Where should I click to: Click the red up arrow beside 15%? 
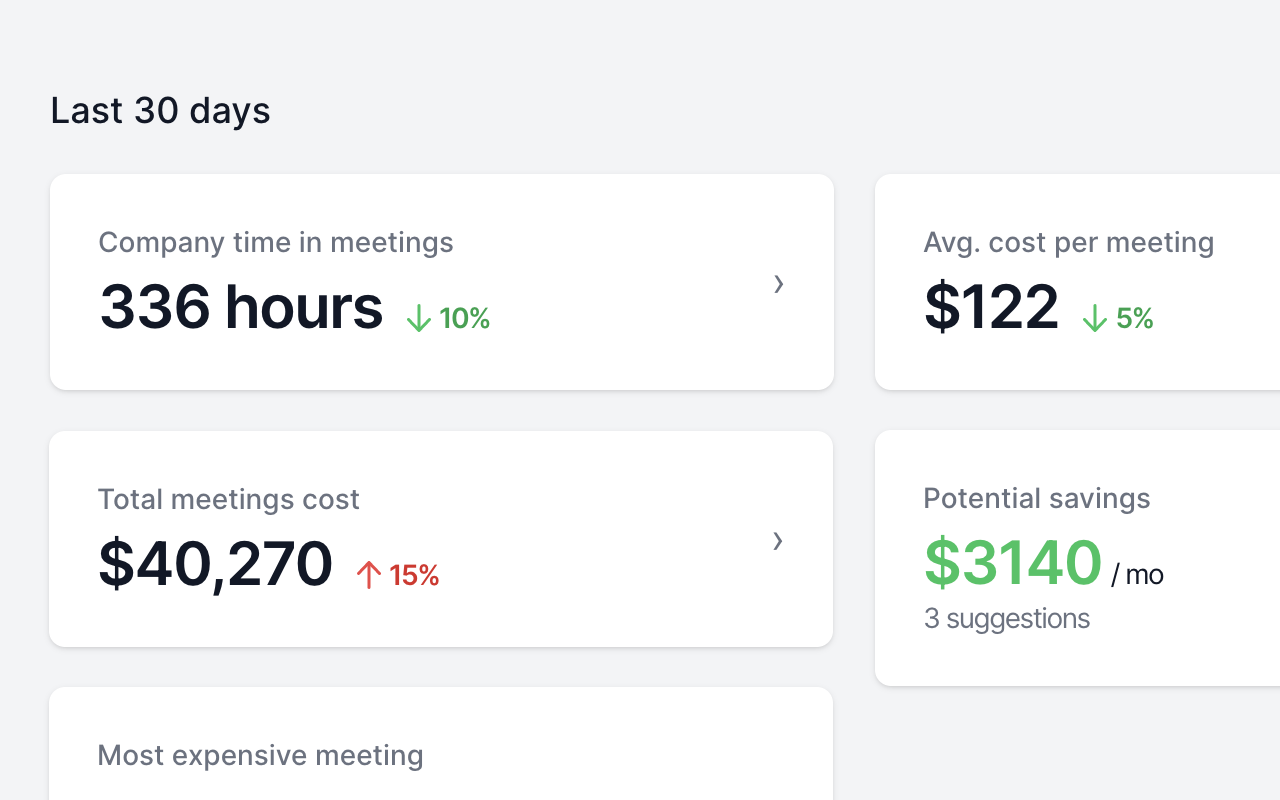point(368,574)
